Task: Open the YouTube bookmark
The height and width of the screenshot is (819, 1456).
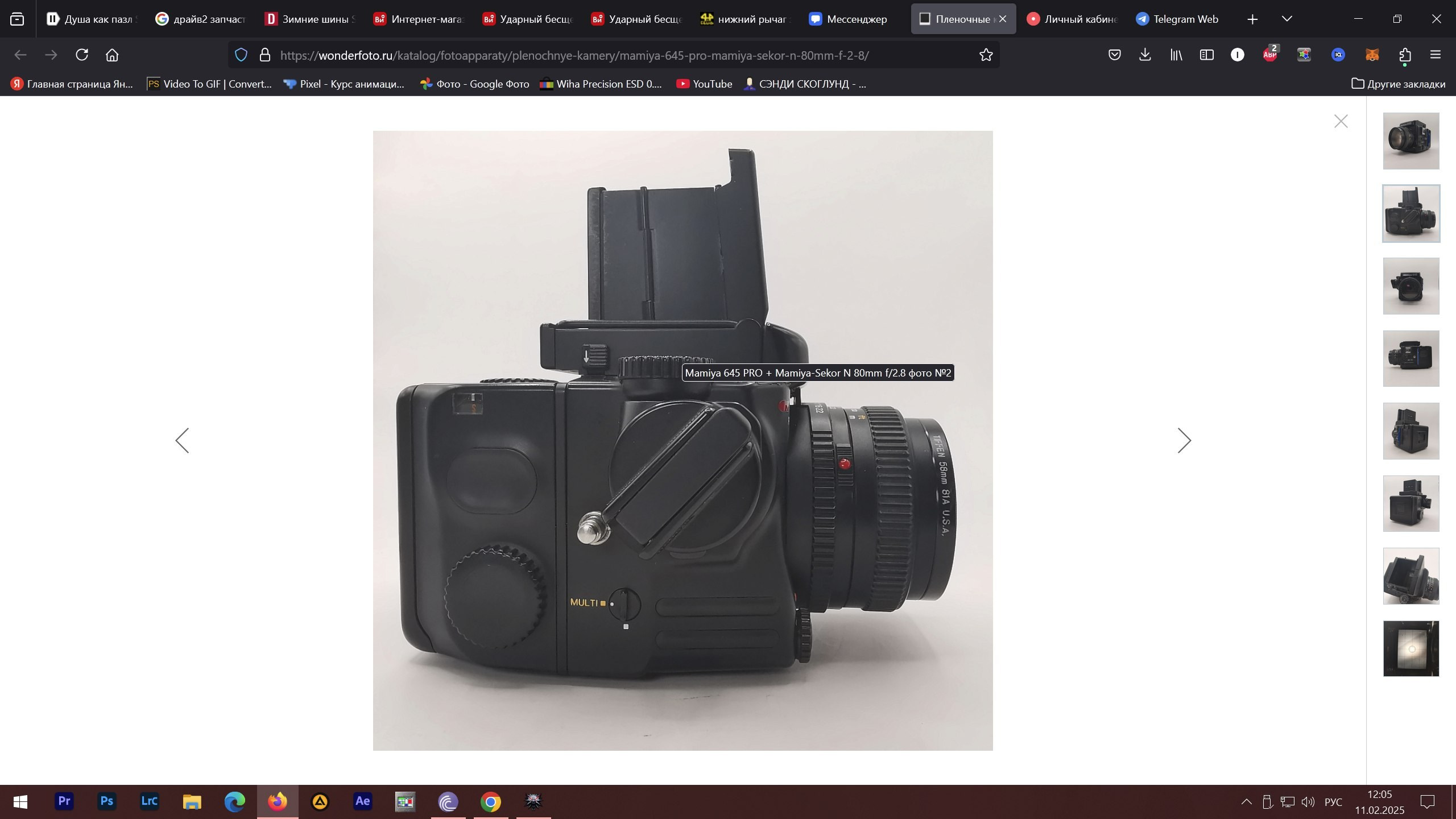Action: (704, 84)
